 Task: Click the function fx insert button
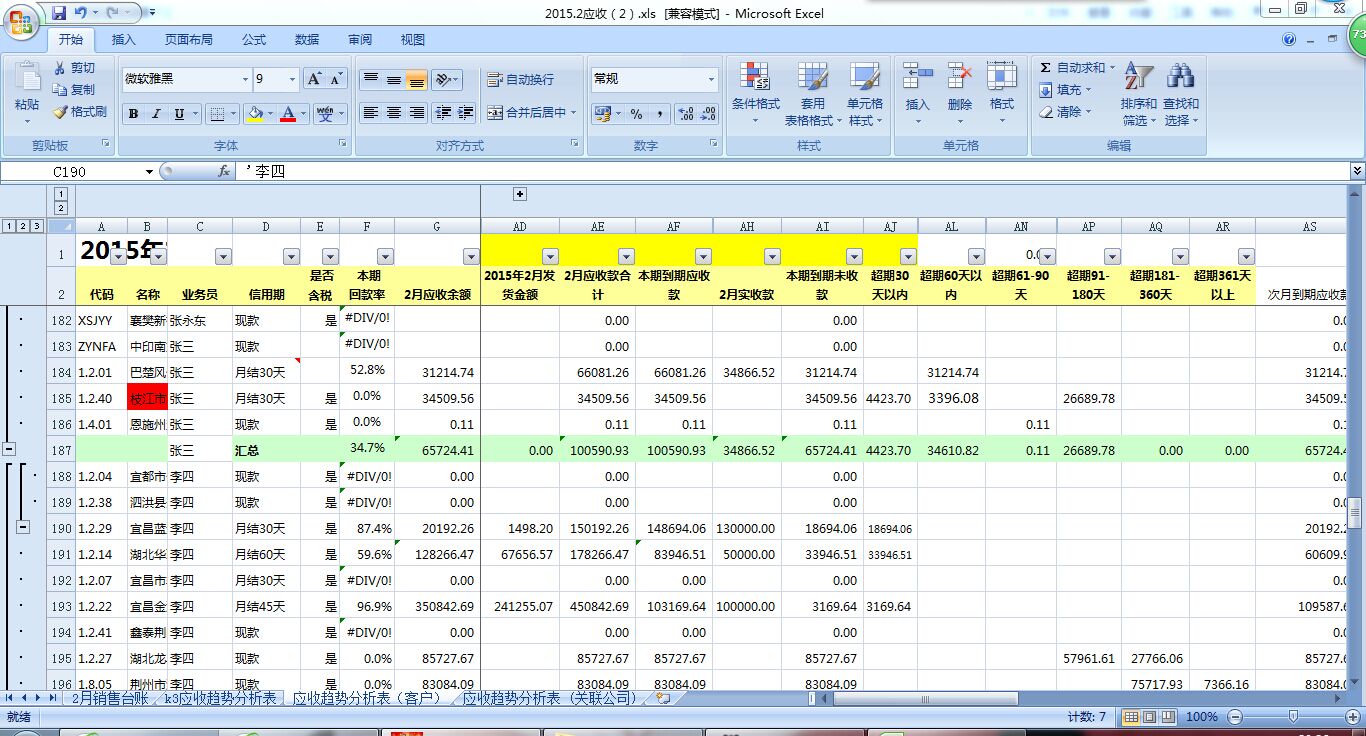224,171
